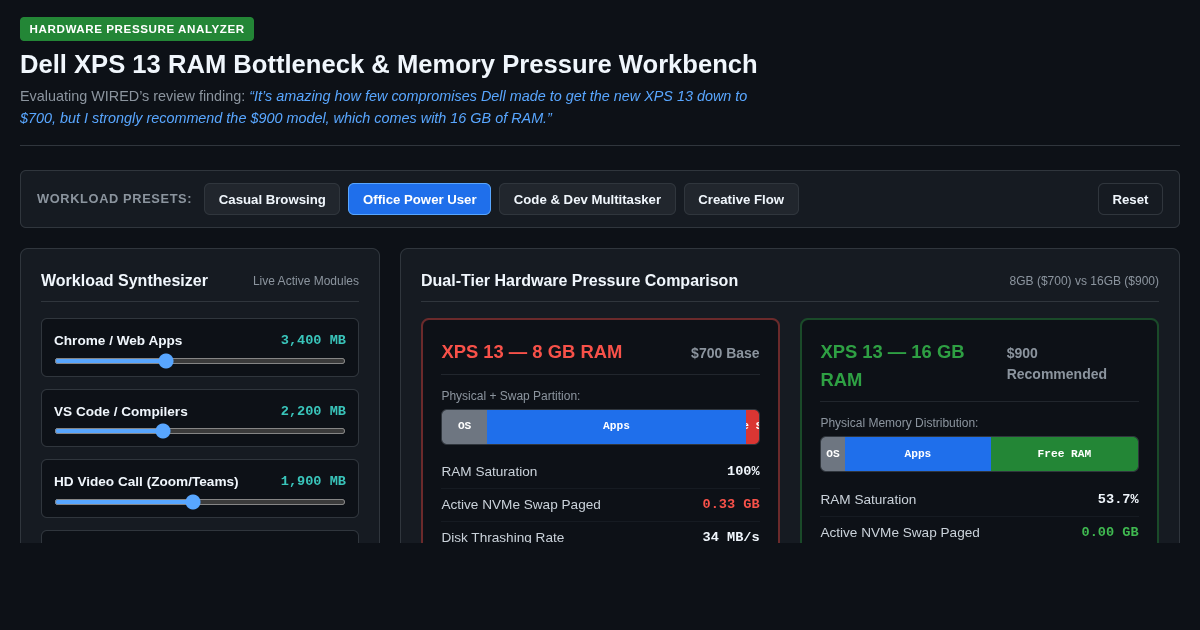Click the 0.00 GB swap paged value
The height and width of the screenshot is (630, 1200).
[x=1110, y=532]
